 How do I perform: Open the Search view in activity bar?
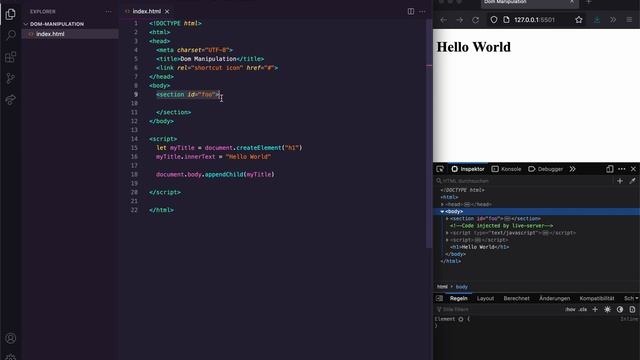[x=11, y=35]
